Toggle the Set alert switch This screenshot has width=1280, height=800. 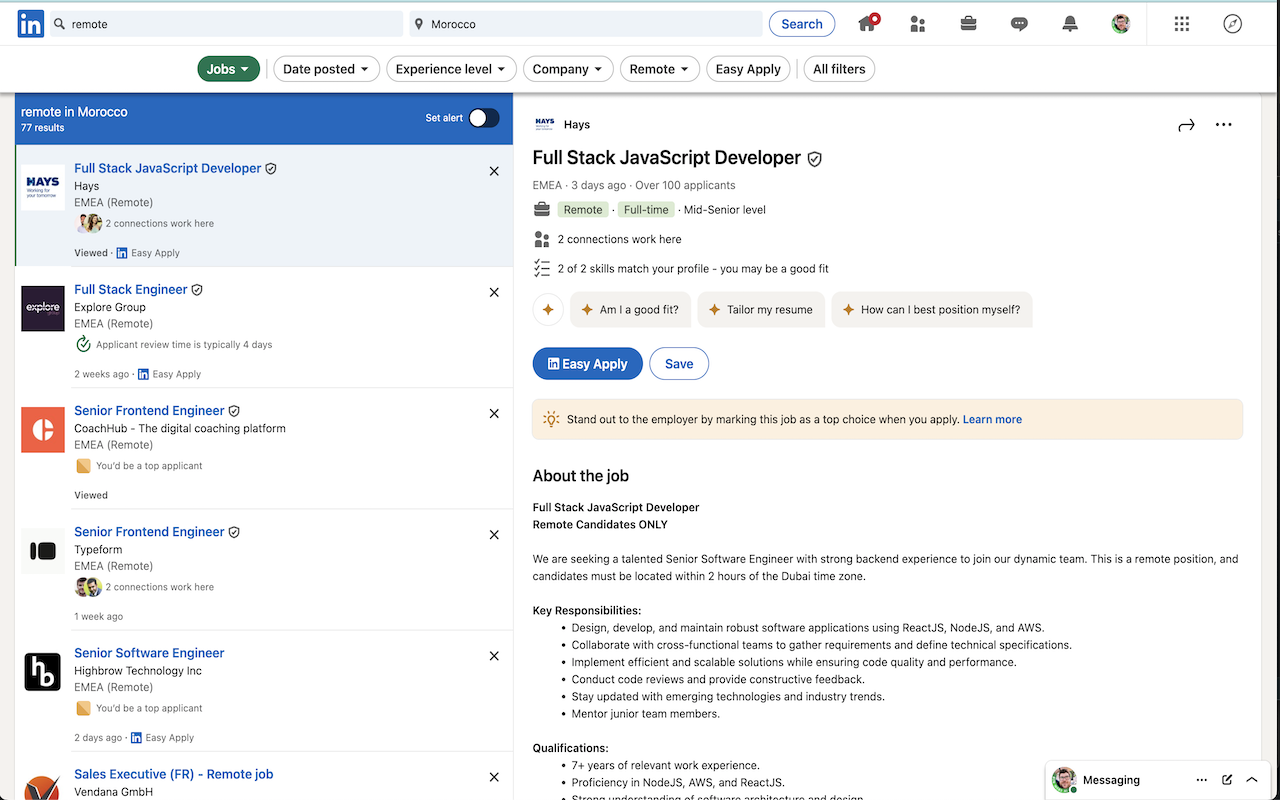[484, 118]
